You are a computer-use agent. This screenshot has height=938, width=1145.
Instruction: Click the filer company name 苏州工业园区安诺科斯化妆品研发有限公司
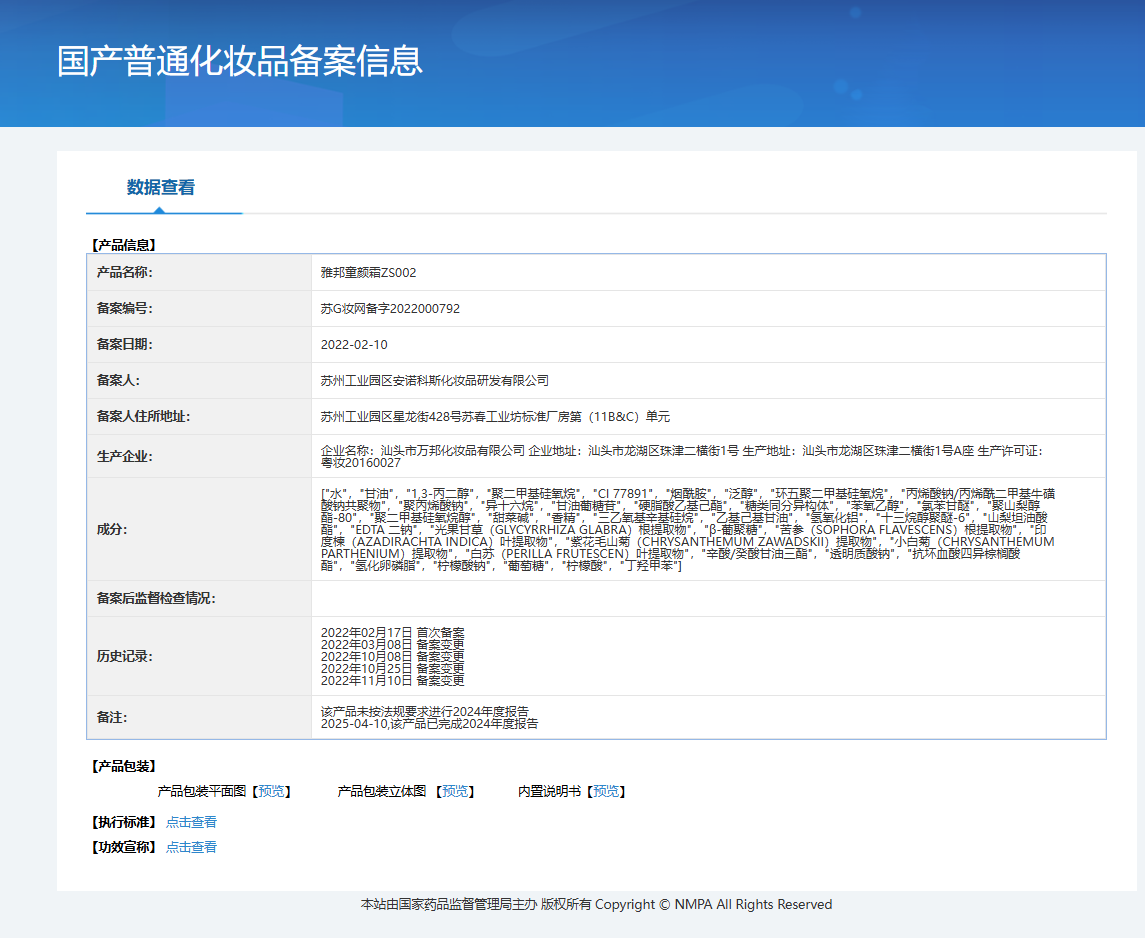coord(435,381)
